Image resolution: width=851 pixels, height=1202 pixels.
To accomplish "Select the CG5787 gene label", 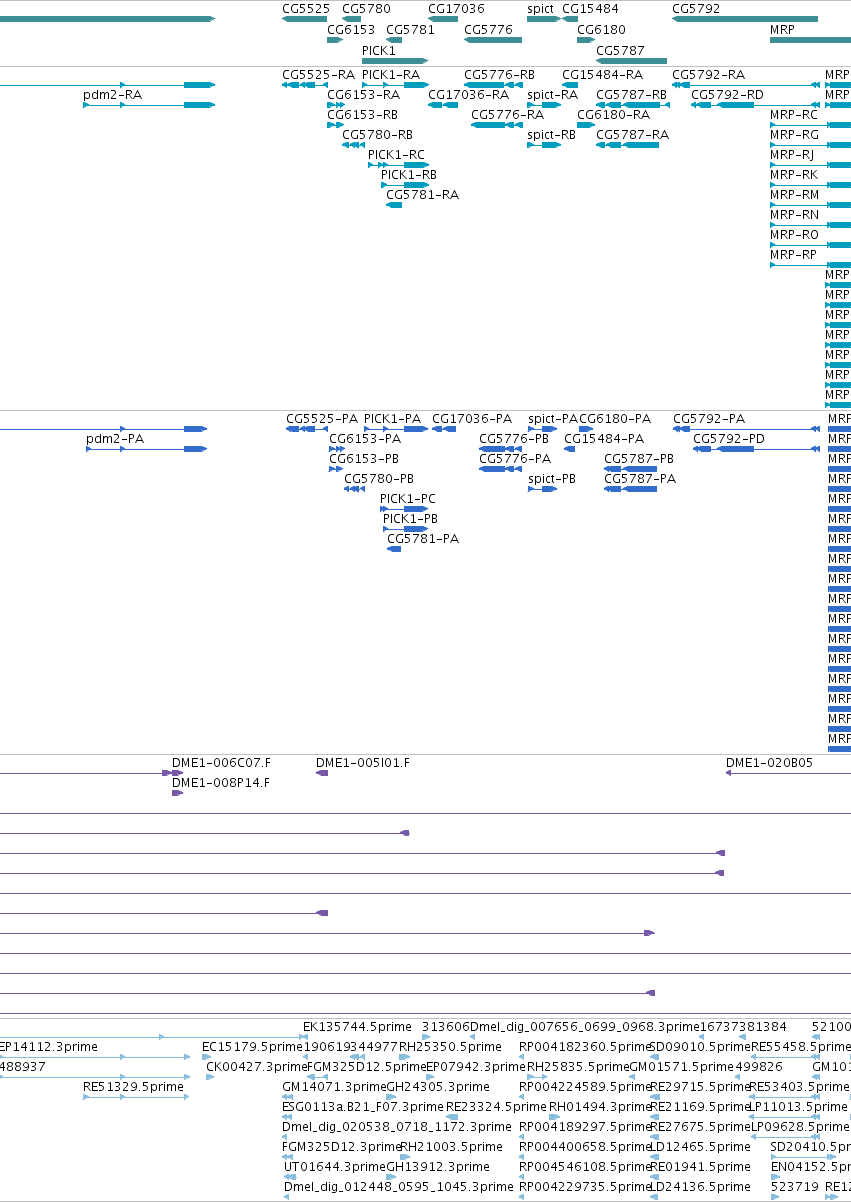I will pyautogui.click(x=620, y=50).
